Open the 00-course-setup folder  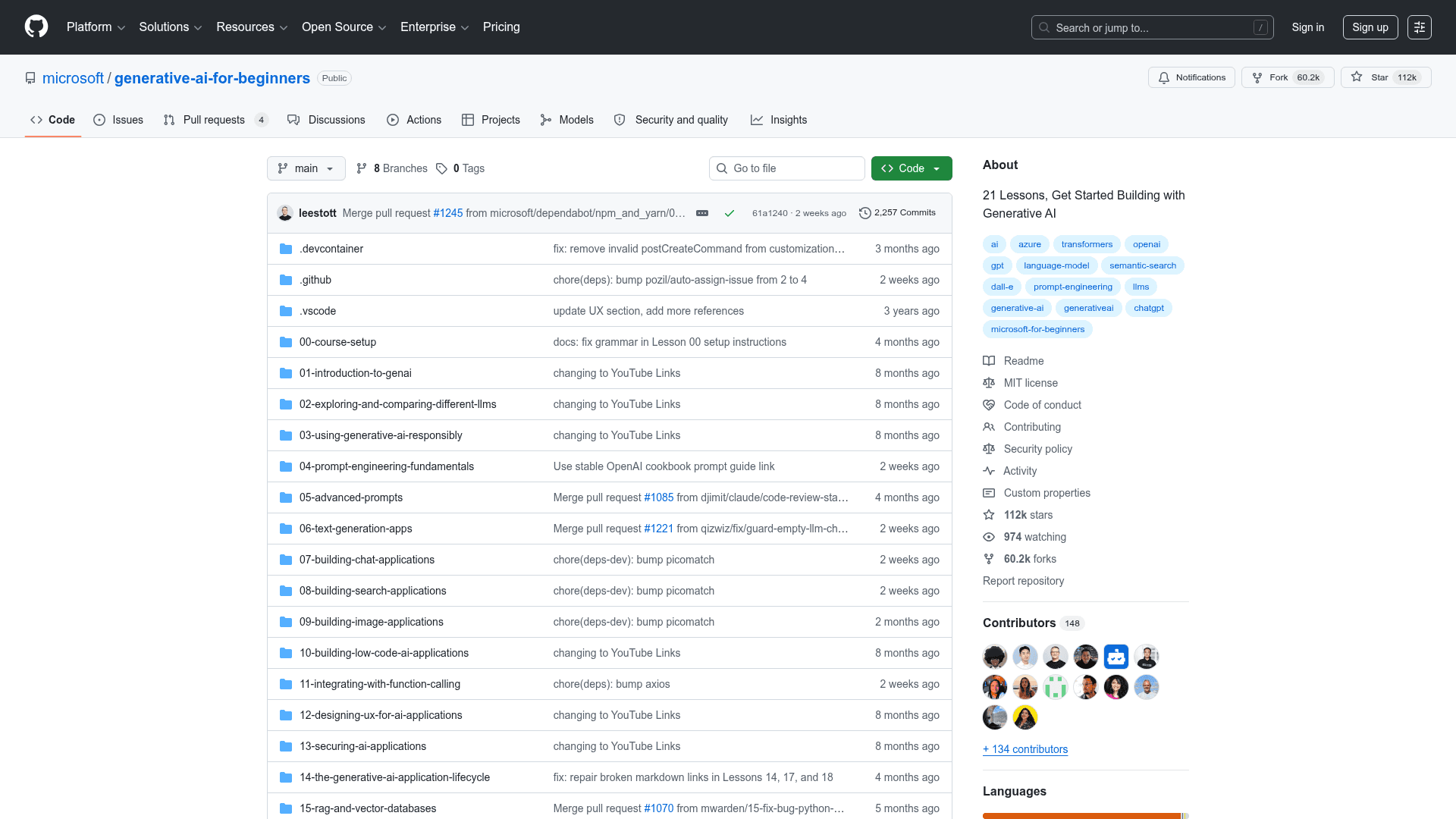337,342
